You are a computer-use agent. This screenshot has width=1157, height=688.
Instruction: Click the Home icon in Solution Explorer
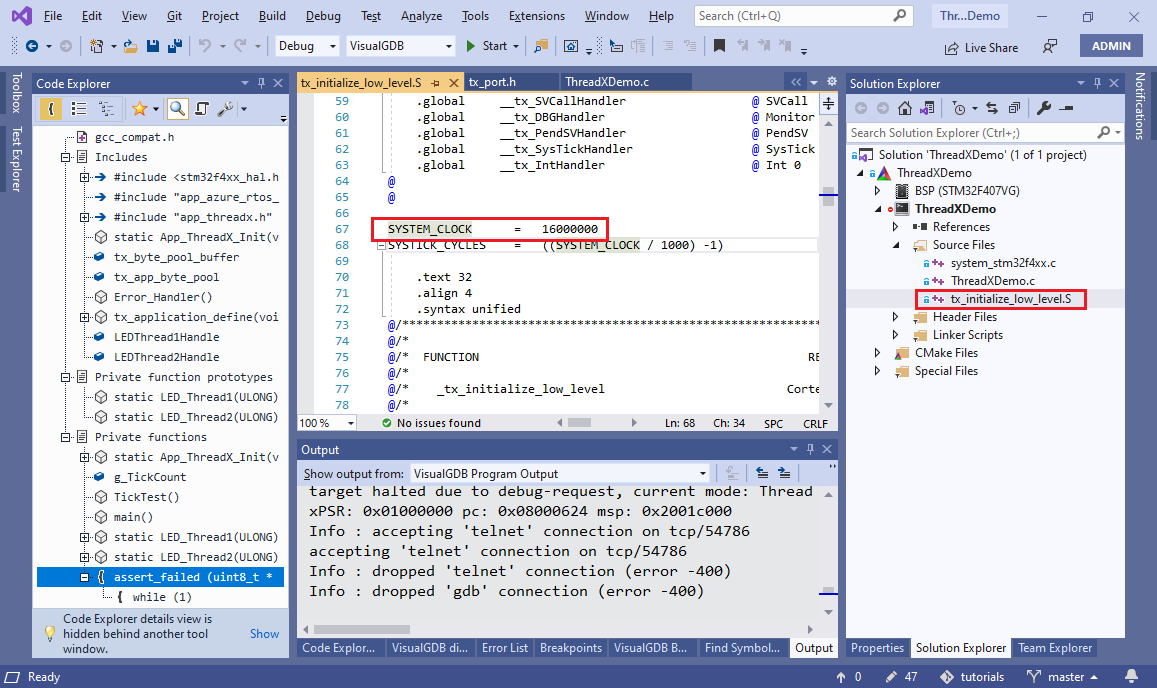905,109
